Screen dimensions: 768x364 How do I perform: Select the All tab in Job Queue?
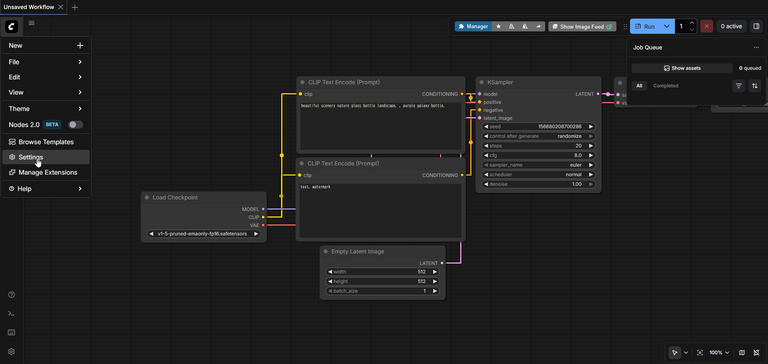click(x=639, y=86)
